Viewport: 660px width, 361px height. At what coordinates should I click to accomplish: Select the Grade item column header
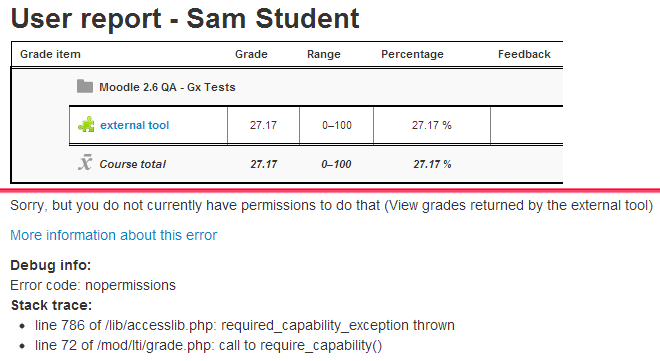50,54
